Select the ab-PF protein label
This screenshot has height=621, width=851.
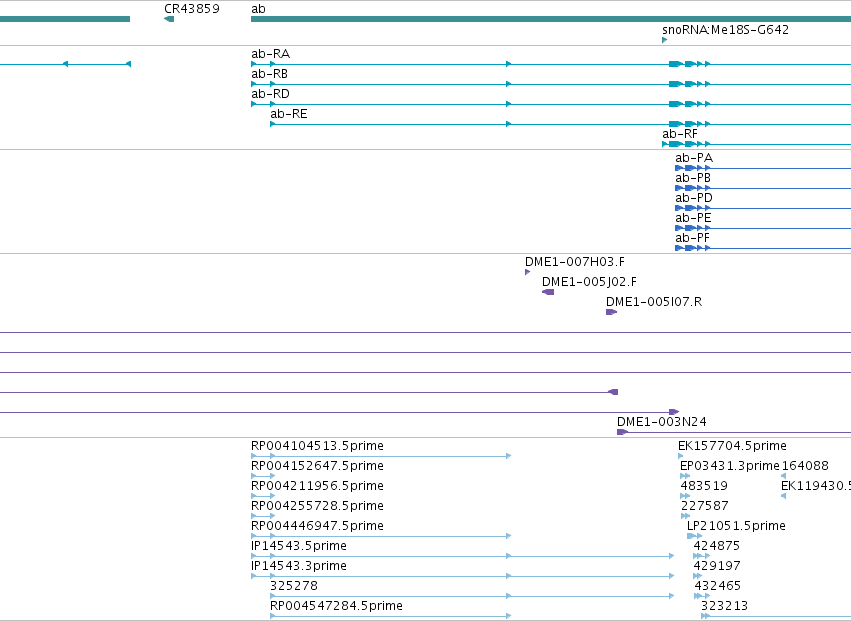693,238
